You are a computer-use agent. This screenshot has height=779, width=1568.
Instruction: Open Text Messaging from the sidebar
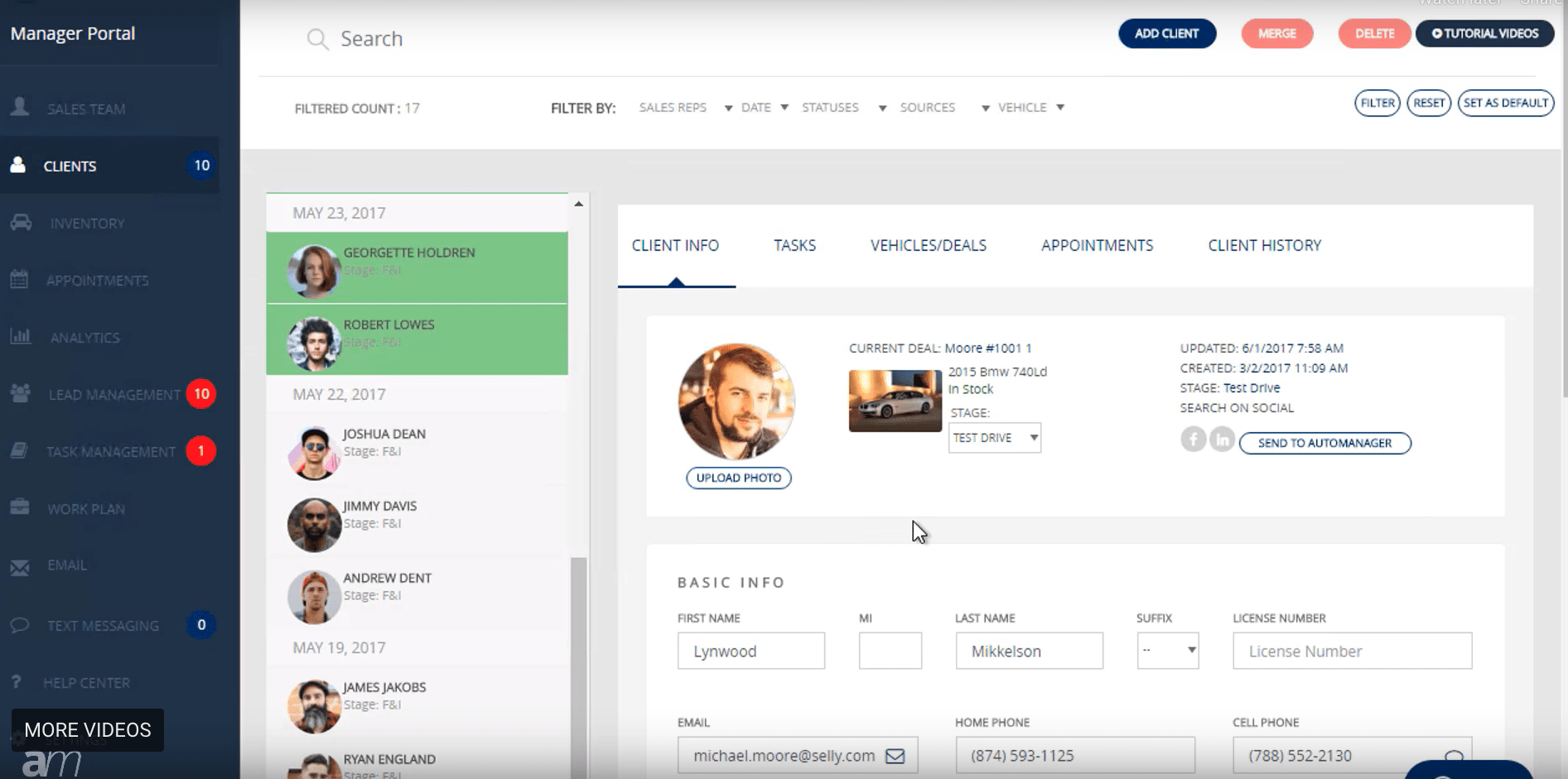click(x=104, y=625)
